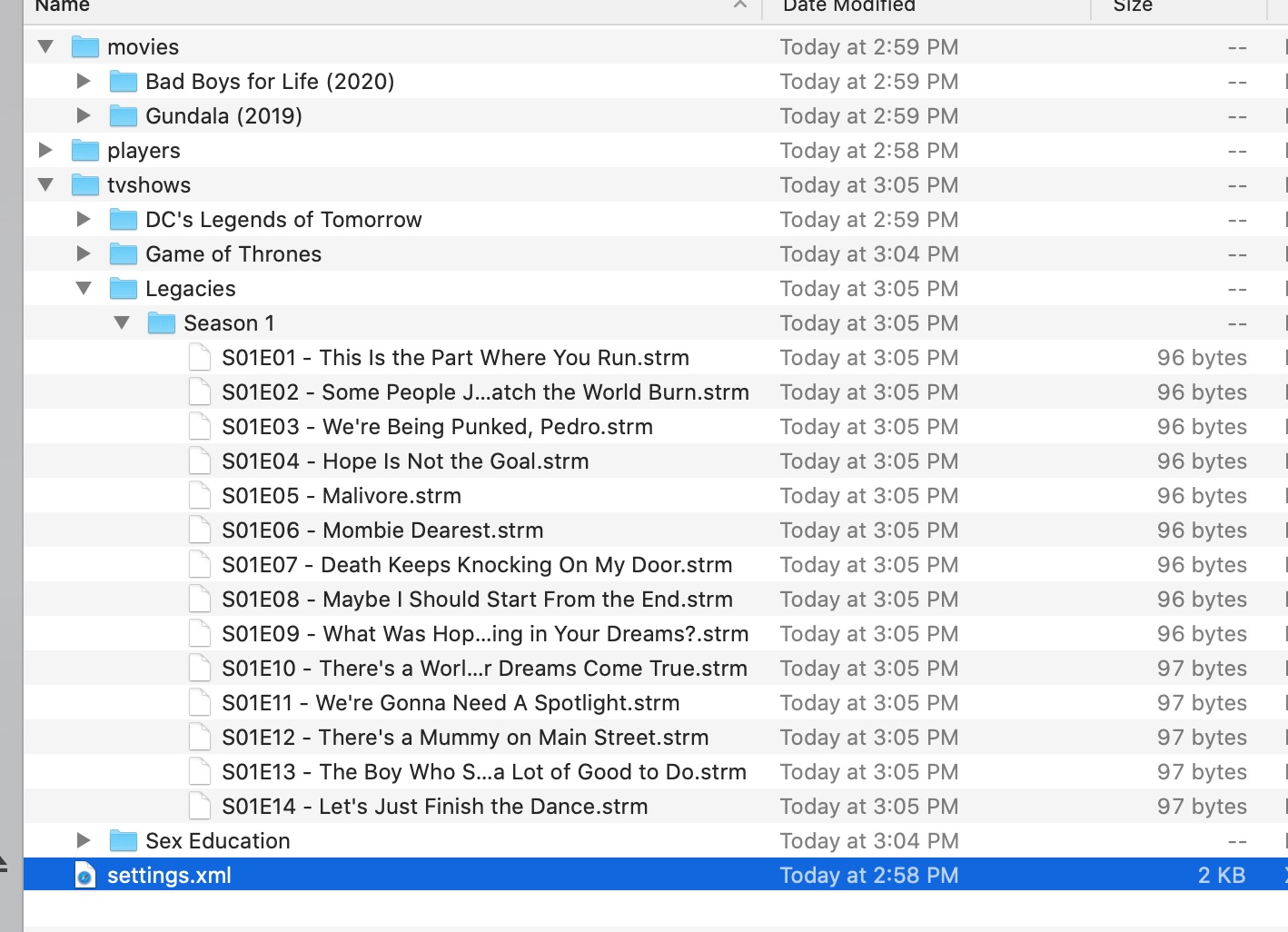Select 'S01E08 - Maybe I Should Start From the End.strm'
The width and height of the screenshot is (1288, 932).
pyautogui.click(x=477, y=599)
